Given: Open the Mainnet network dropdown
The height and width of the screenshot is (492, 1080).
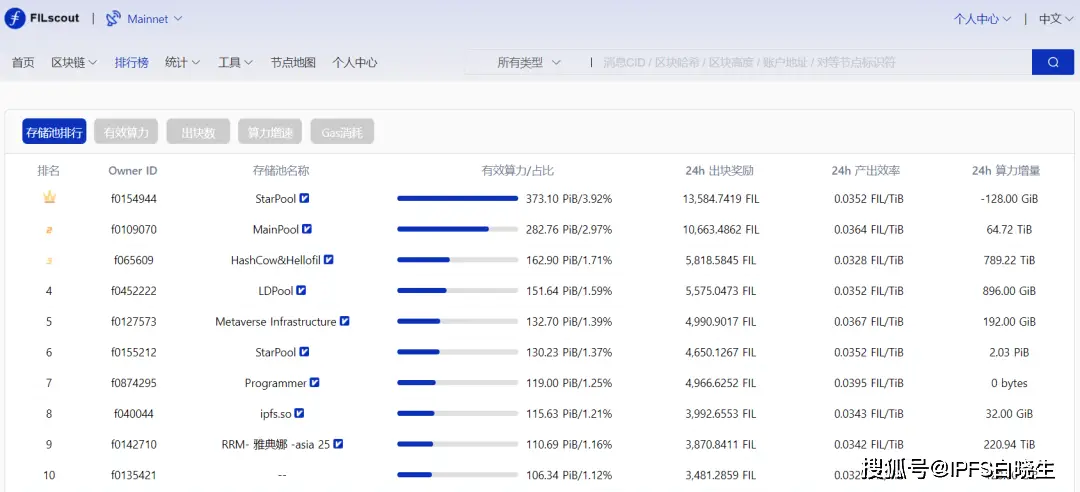Looking at the screenshot, I should pos(154,19).
